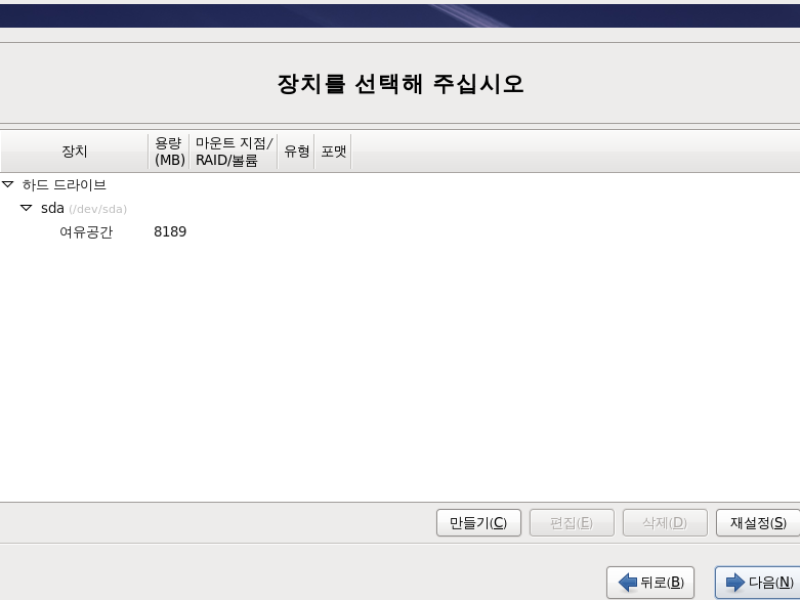The height and width of the screenshot is (600, 800).
Task: Click the 8189 capacity value
Action: coord(170,232)
